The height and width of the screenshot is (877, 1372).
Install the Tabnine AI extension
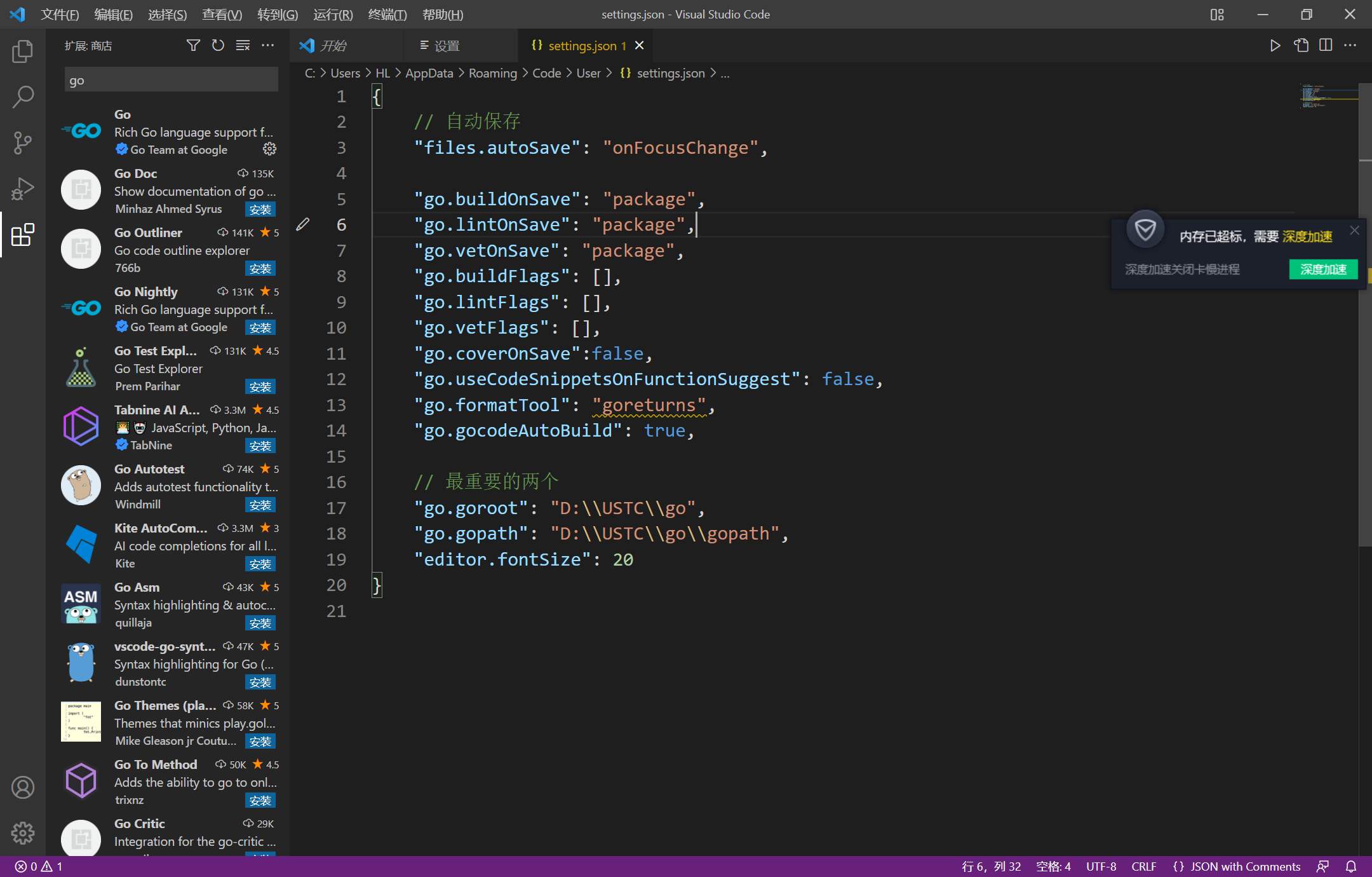(x=260, y=446)
